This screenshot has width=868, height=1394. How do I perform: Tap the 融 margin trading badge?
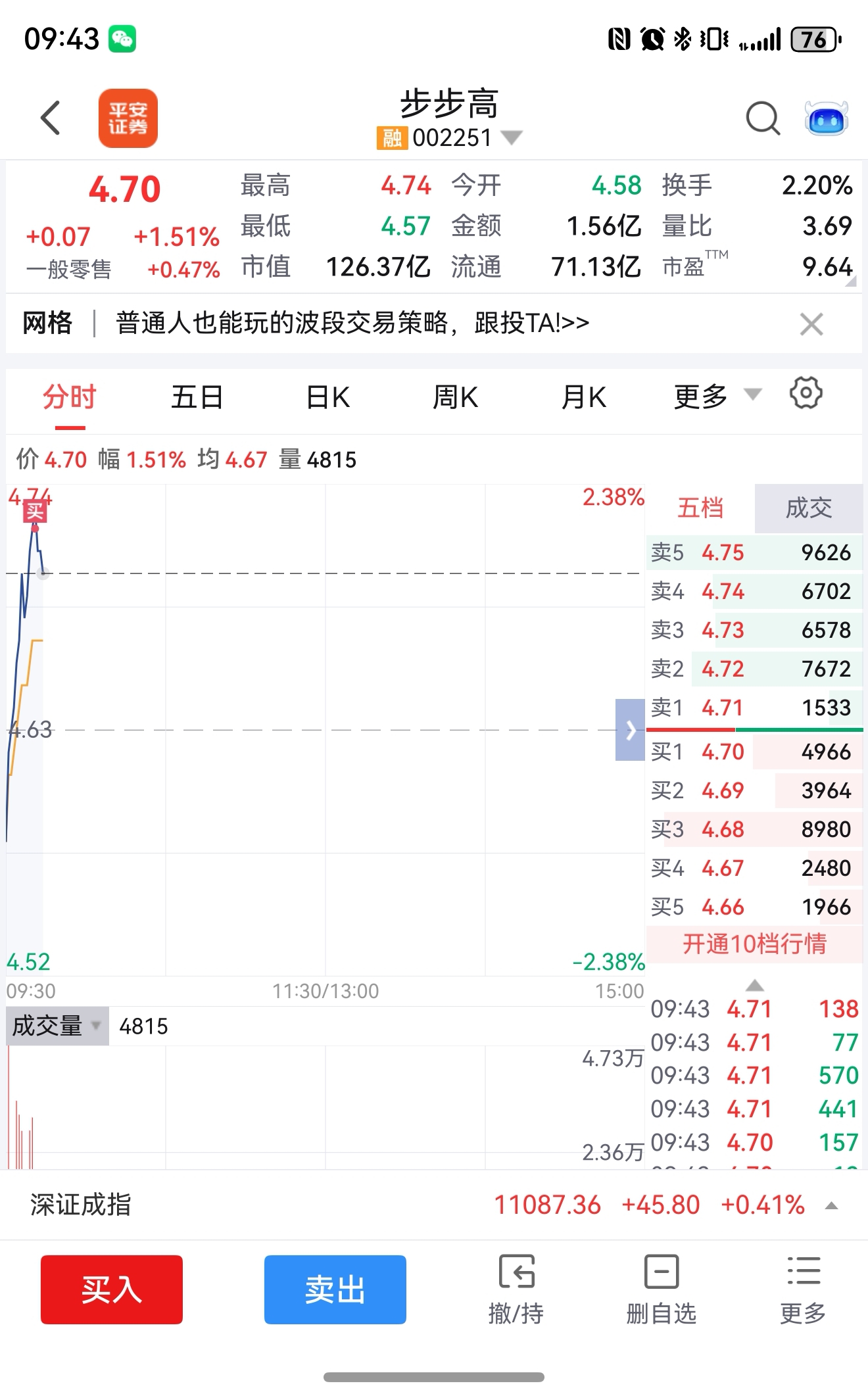point(392,138)
